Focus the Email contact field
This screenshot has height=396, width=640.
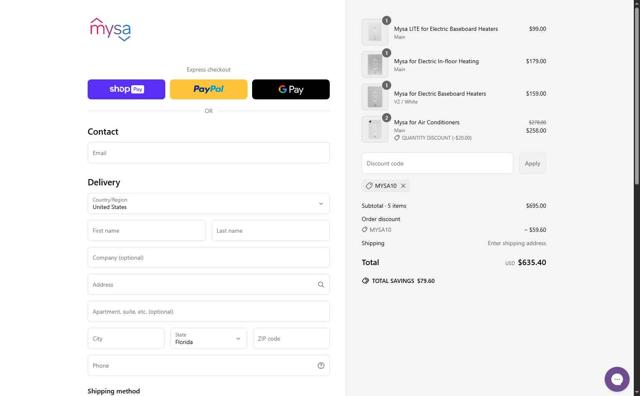tap(209, 153)
